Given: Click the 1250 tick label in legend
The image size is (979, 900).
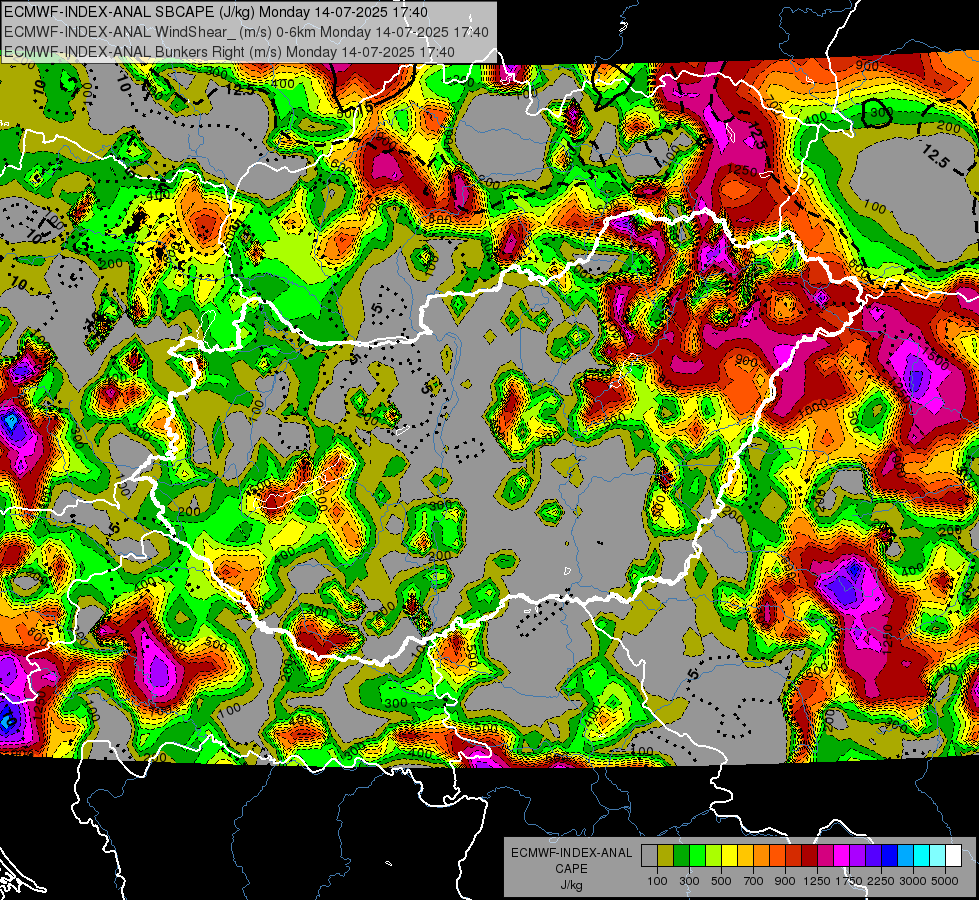Looking at the screenshot, I should point(817,881).
